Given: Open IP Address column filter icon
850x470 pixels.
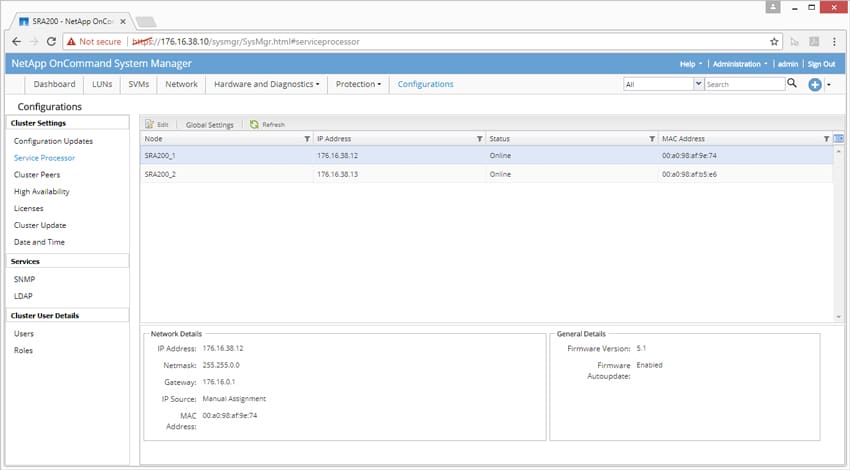Looking at the screenshot, I should pyautogui.click(x=480, y=139).
